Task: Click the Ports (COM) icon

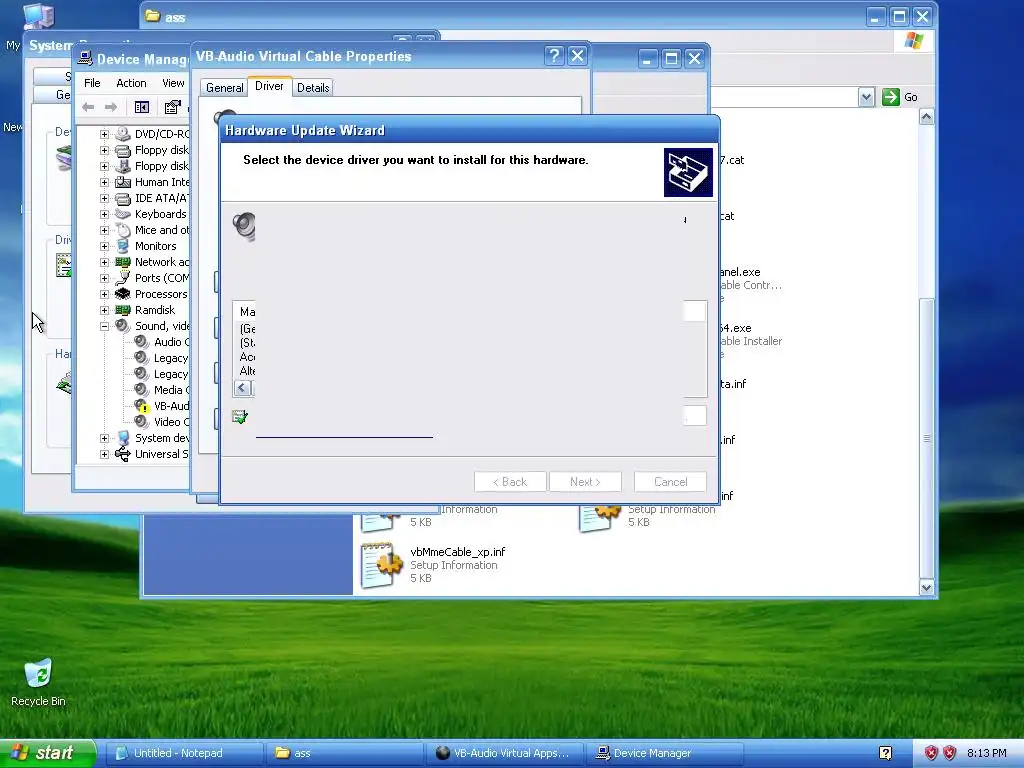Action: point(123,278)
